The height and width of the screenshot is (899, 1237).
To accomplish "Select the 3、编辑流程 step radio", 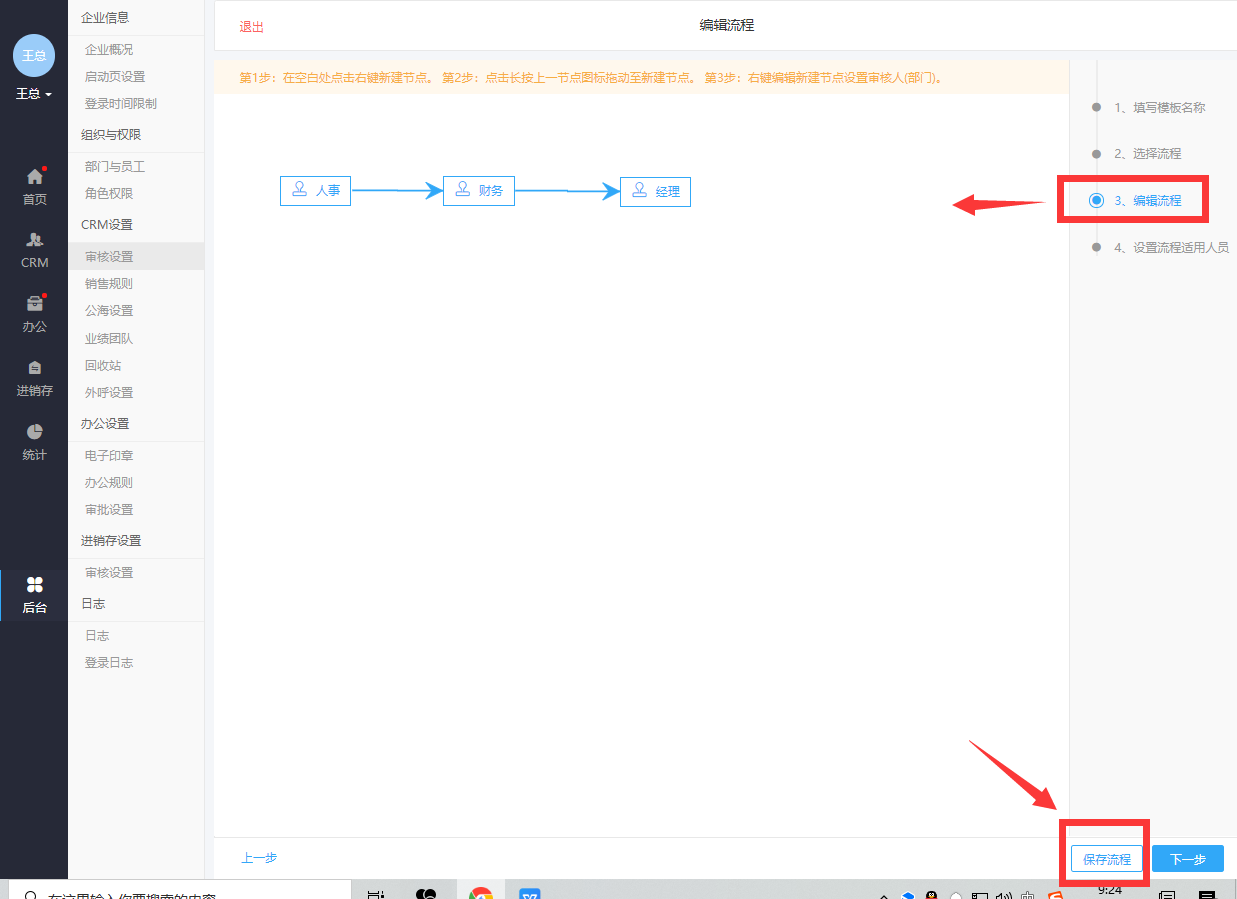I will (1097, 200).
